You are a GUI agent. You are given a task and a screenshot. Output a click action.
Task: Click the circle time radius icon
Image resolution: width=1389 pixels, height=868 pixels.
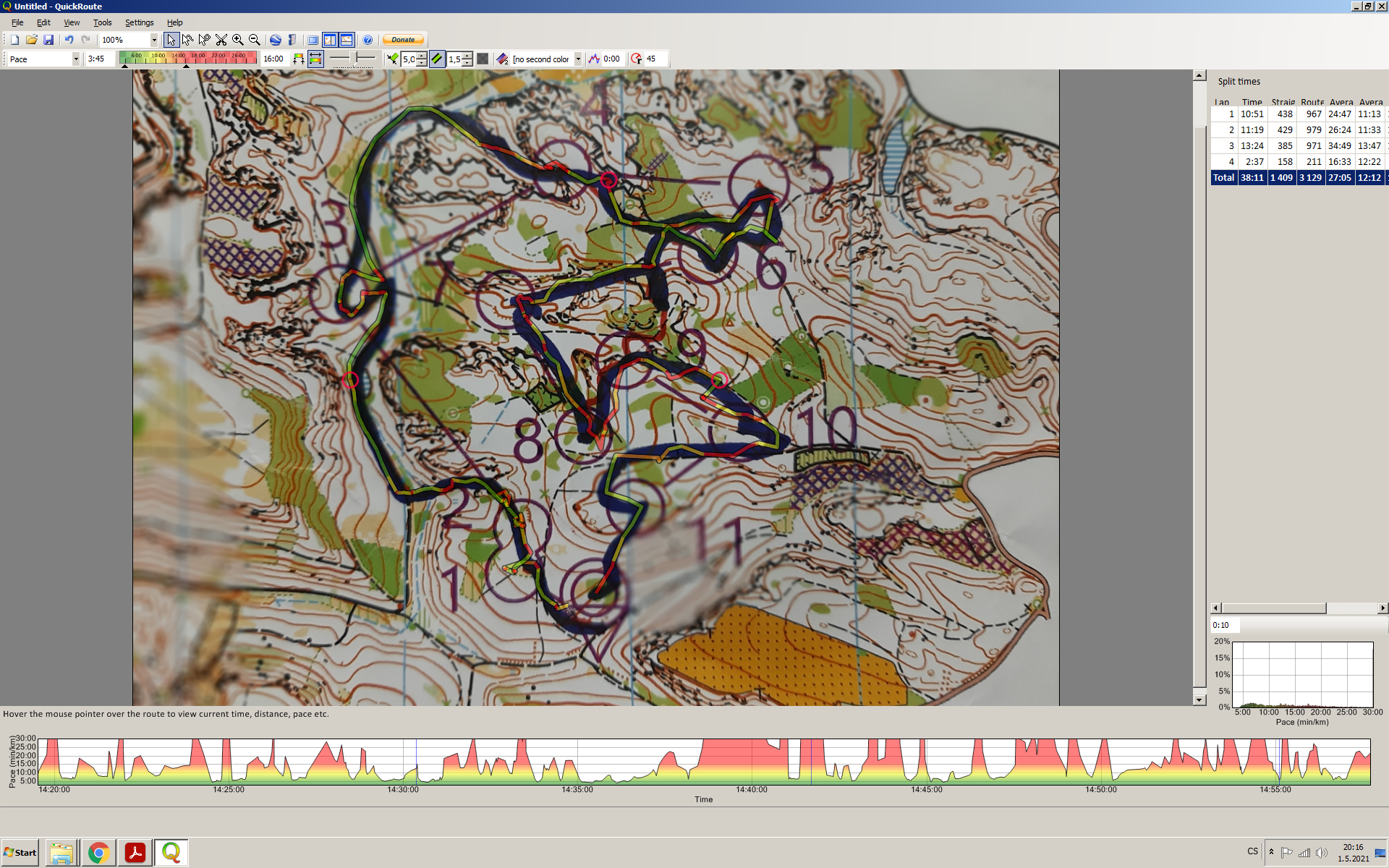click(637, 59)
